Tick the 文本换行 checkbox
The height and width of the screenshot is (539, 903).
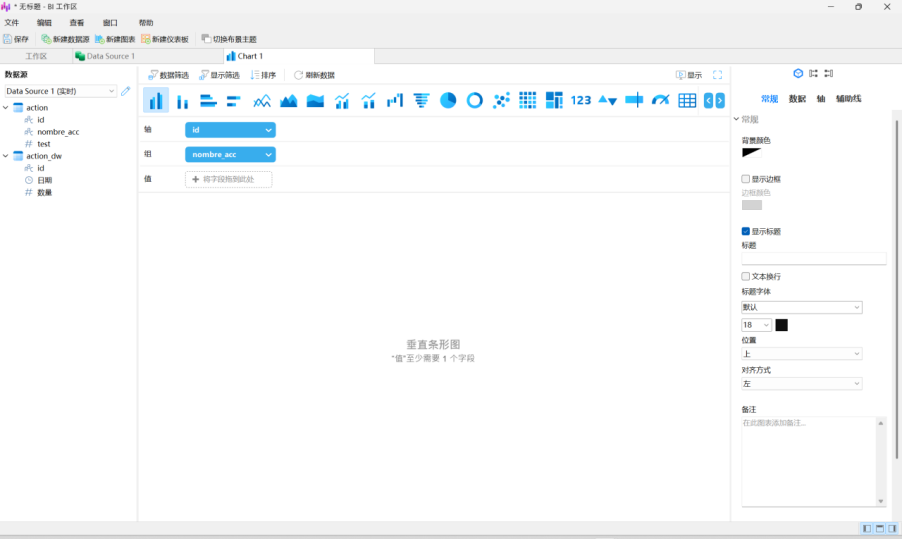(746, 276)
